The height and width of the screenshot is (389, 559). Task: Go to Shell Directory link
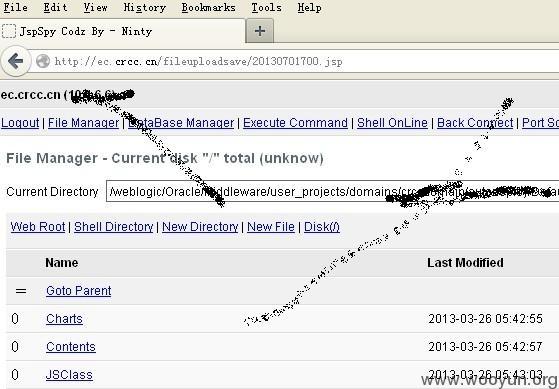114,227
